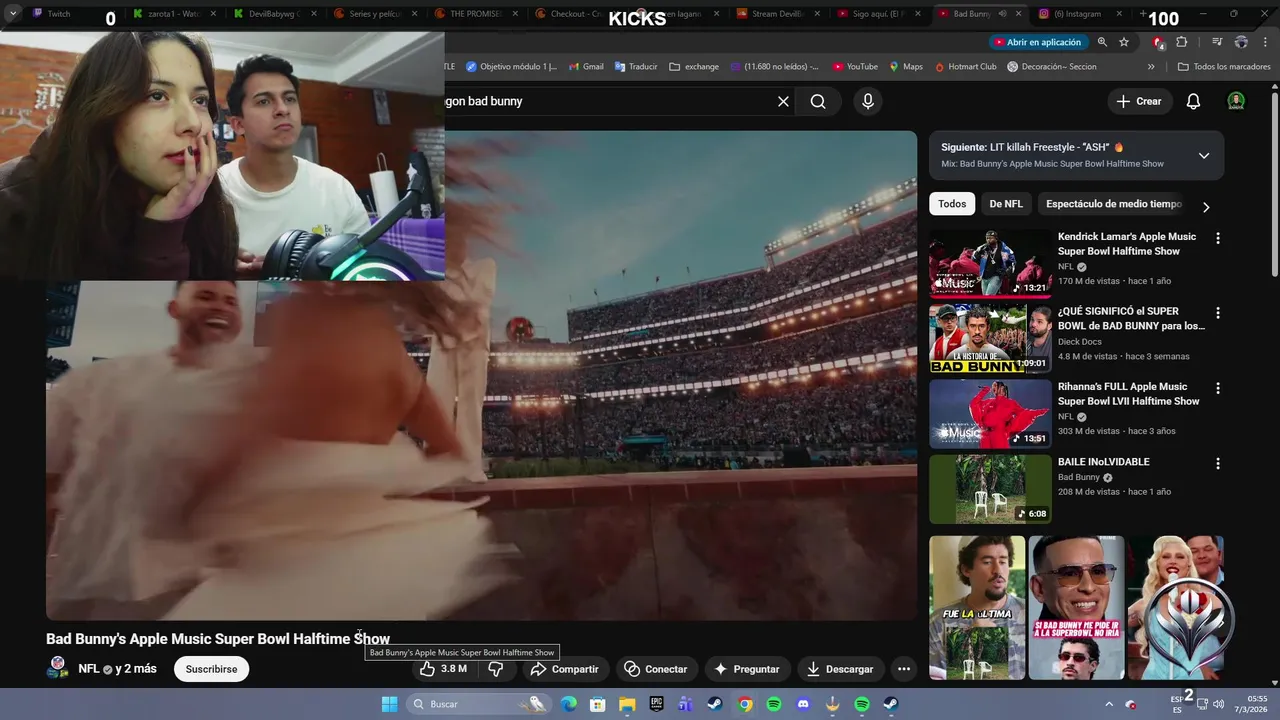Open more actions three-dot menu below video
This screenshot has width=1280, height=720.
pyautogui.click(x=904, y=669)
